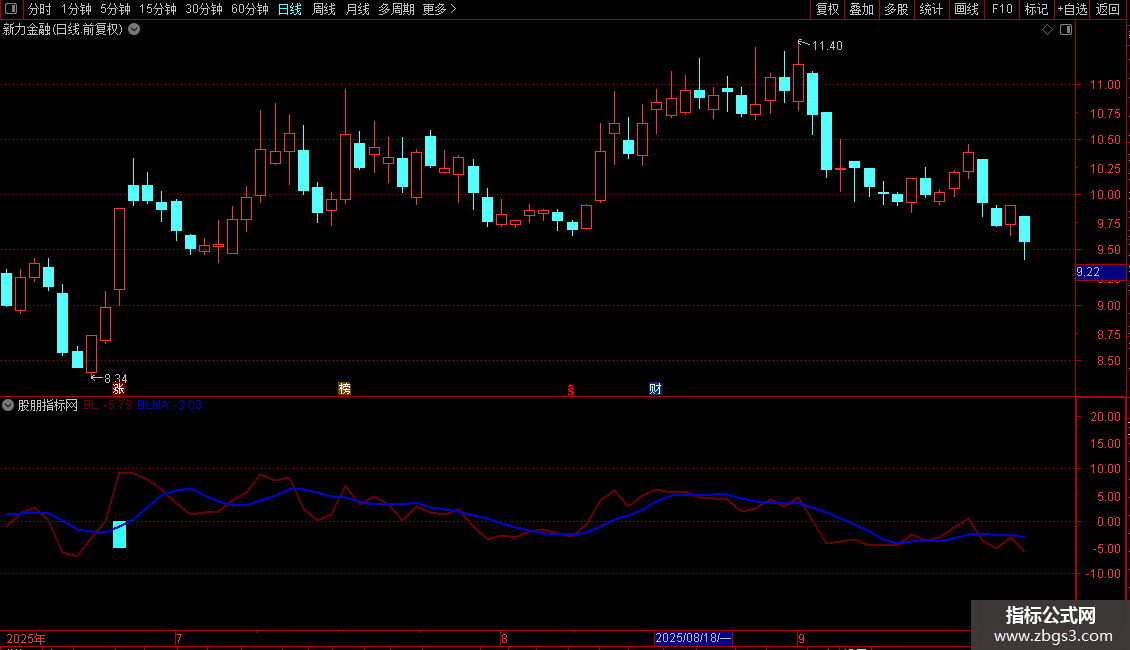Click 叠加 overlay button
Image resolution: width=1130 pixels, height=650 pixels.
pos(862,9)
